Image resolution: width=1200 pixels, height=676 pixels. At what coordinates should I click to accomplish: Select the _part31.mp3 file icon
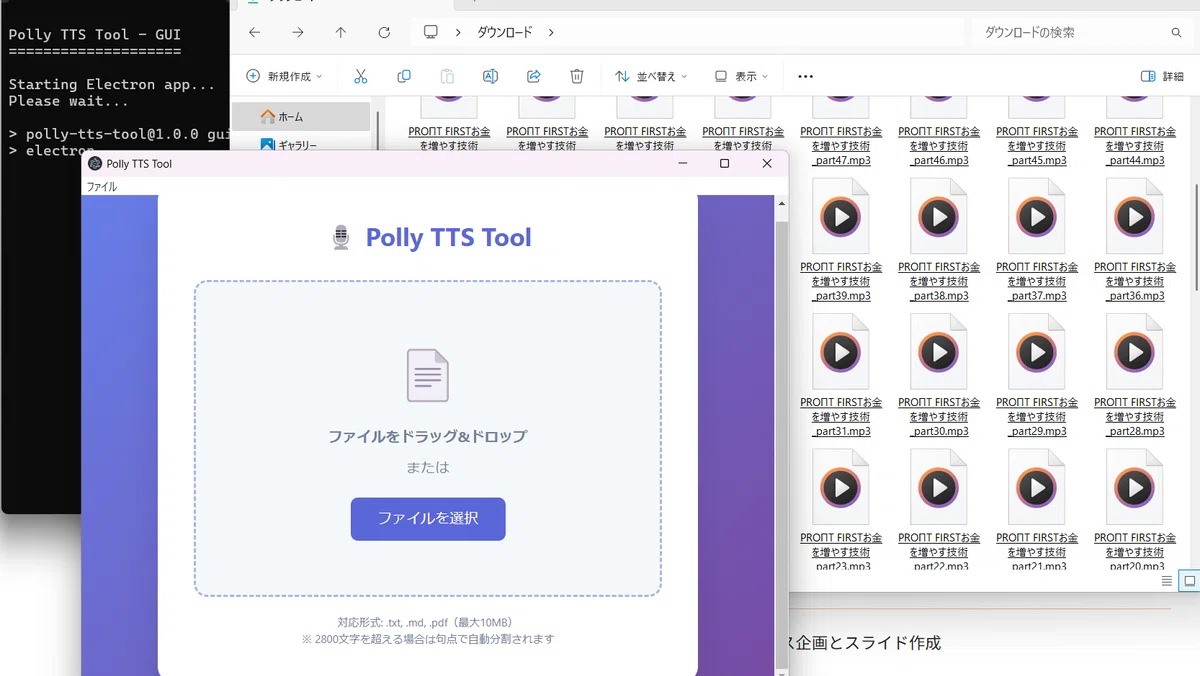pyautogui.click(x=841, y=351)
